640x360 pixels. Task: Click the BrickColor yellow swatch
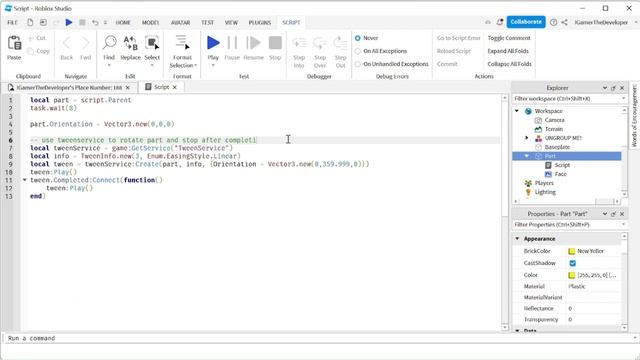point(571,251)
